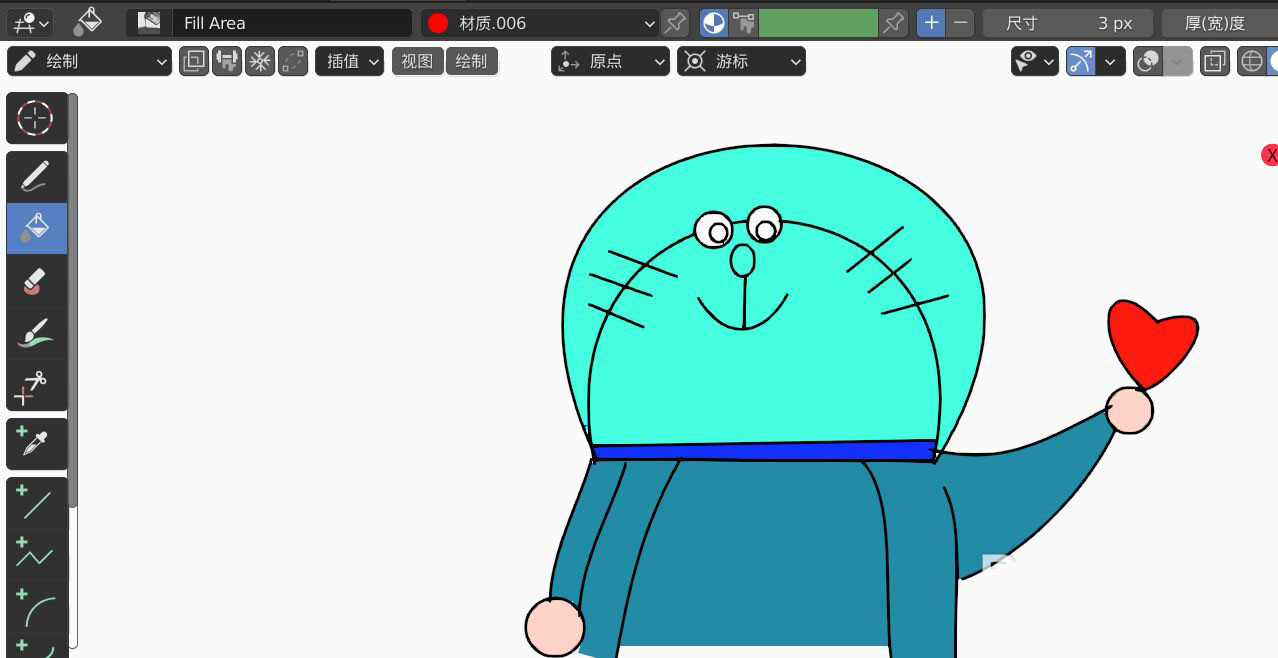Select the Eyedropper tool

click(37, 444)
